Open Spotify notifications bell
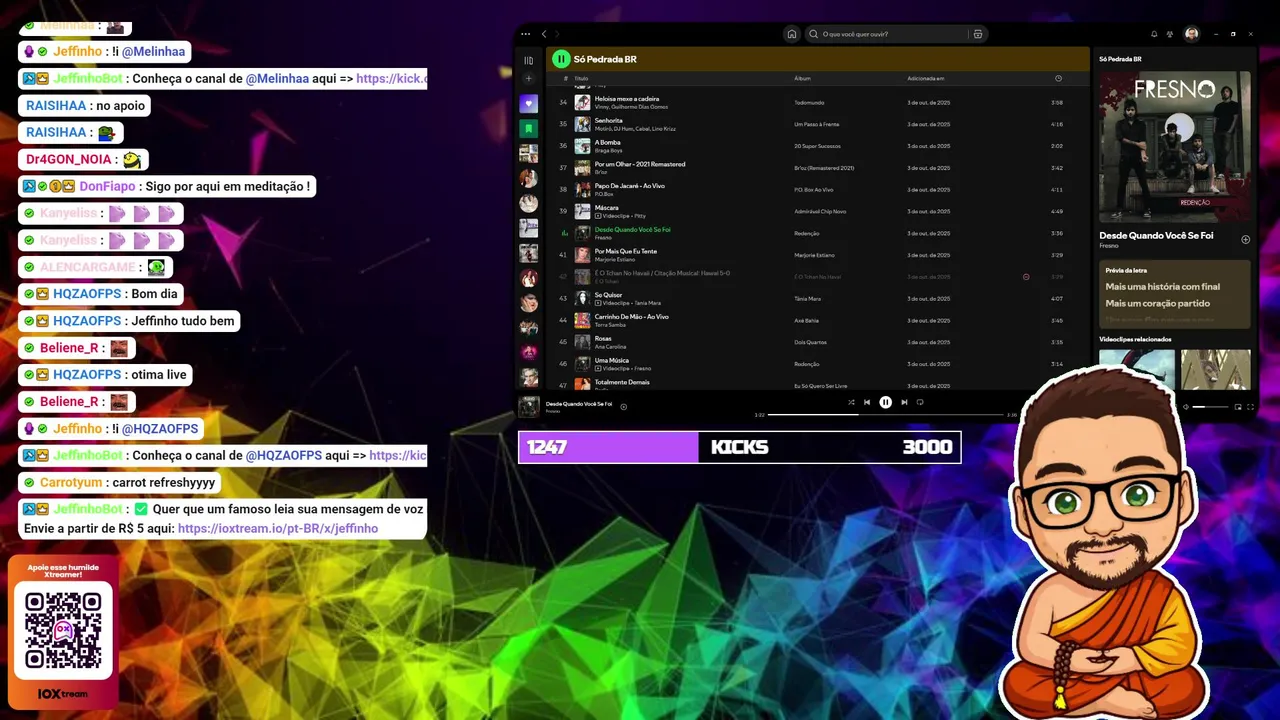Screen dimensions: 1280x720 (1154, 34)
